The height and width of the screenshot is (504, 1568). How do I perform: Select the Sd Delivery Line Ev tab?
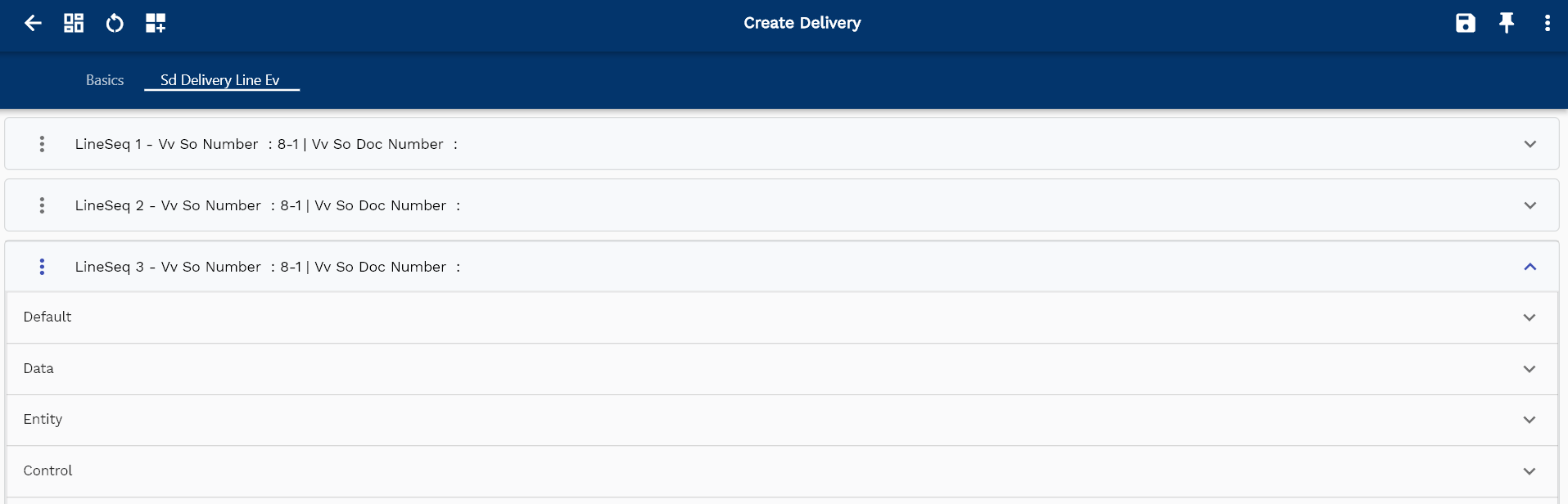pos(220,80)
